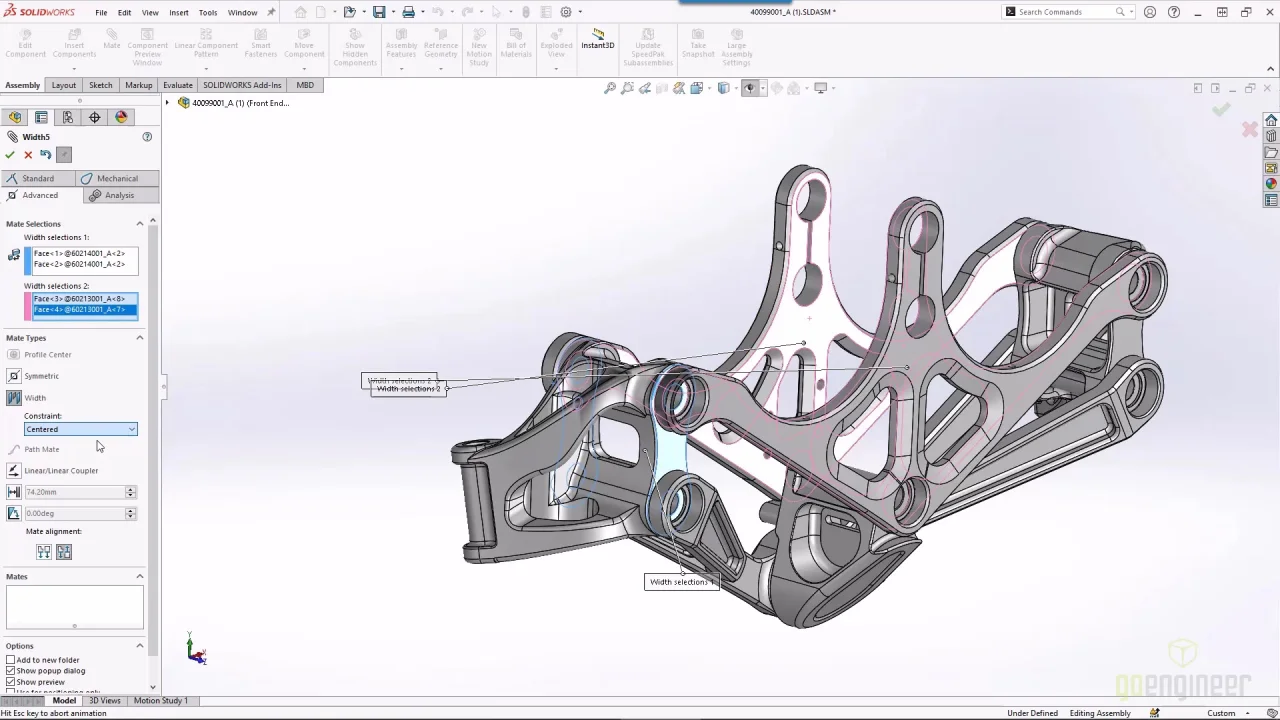This screenshot has width=1280, height=720.
Task: Collapse the Mate Types section
Action: pyautogui.click(x=139, y=338)
